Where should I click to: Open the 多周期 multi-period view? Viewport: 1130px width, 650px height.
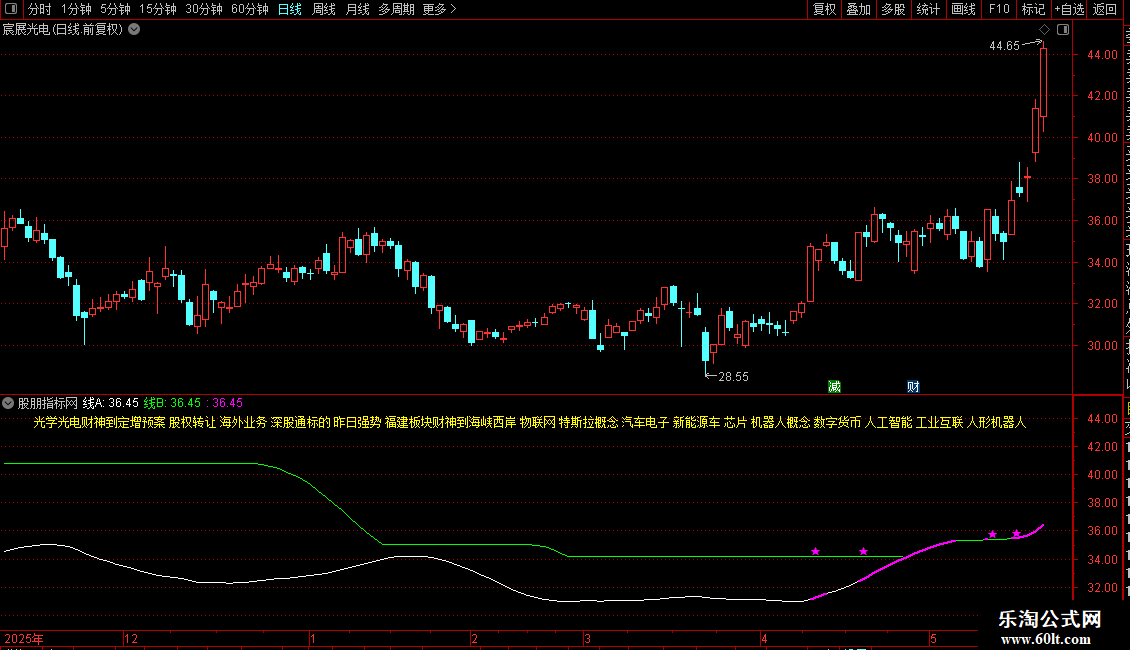tap(396, 9)
